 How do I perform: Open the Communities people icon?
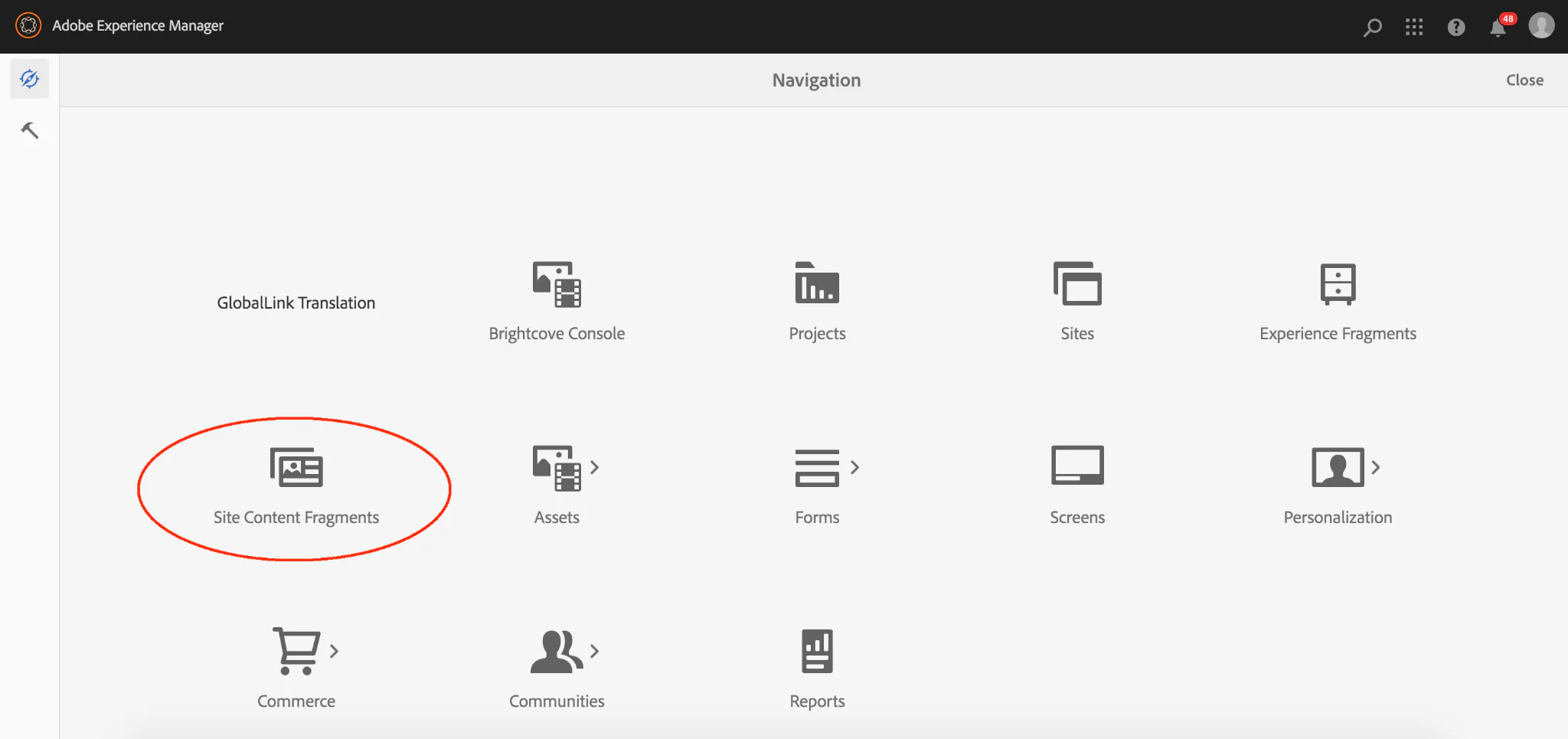point(557,652)
